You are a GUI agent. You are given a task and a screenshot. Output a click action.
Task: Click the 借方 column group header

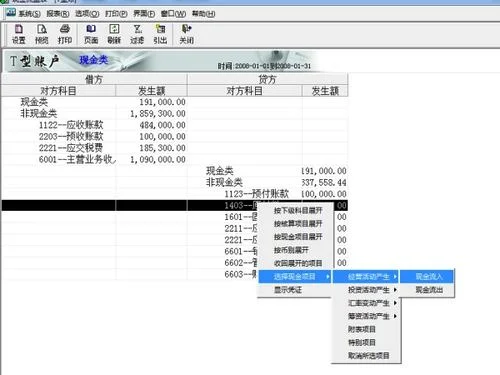[x=94, y=79]
